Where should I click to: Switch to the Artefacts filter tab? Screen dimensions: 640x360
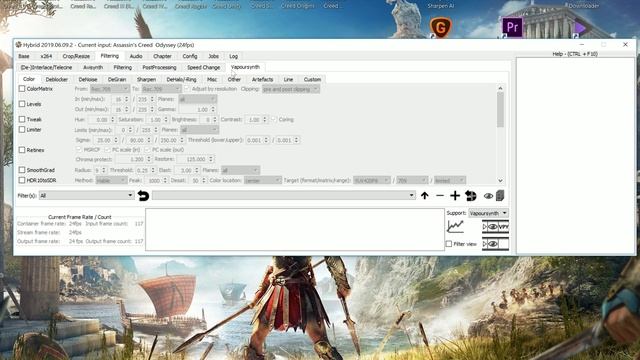pyautogui.click(x=262, y=80)
